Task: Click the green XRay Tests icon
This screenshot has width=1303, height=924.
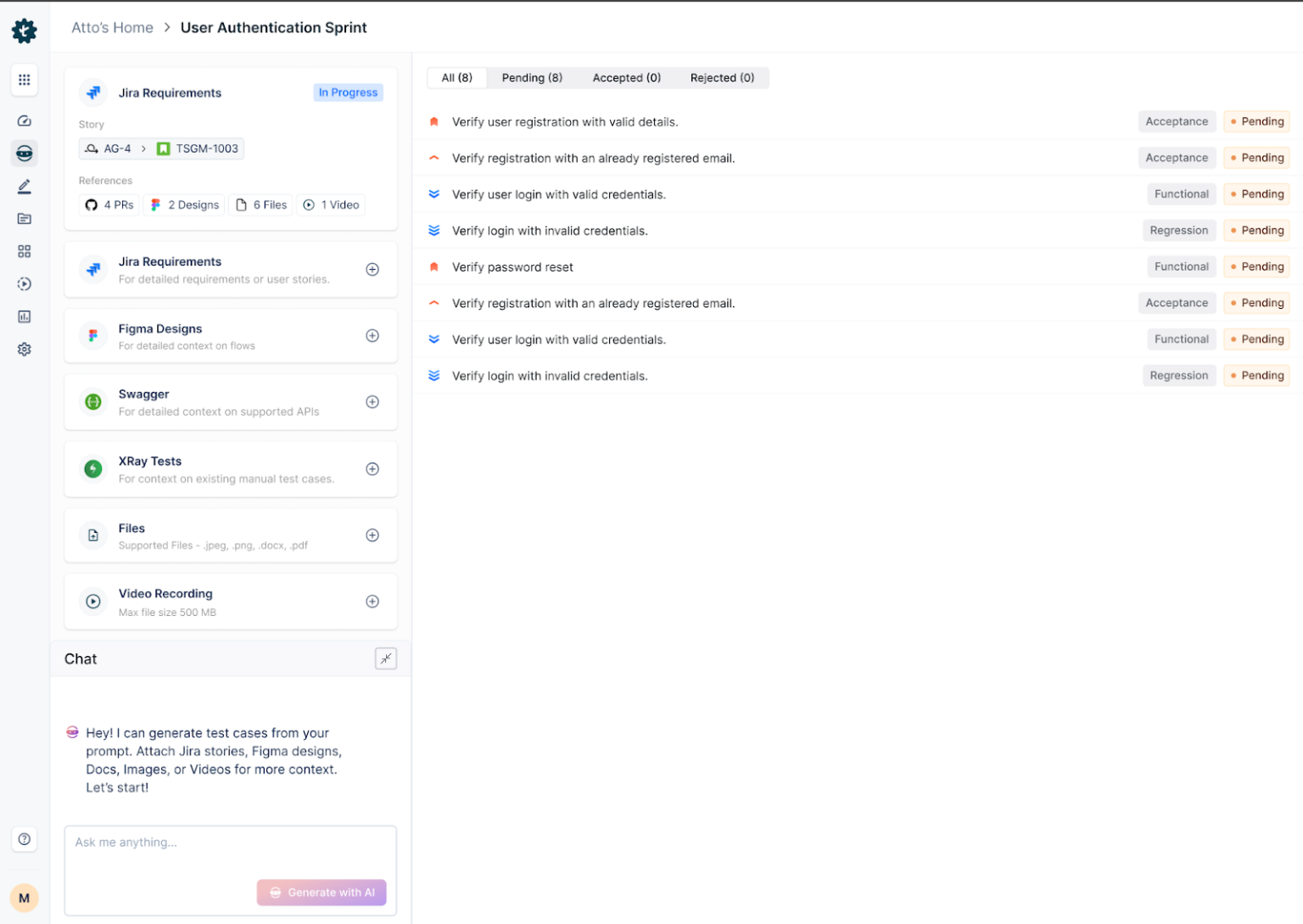Action: click(92, 468)
